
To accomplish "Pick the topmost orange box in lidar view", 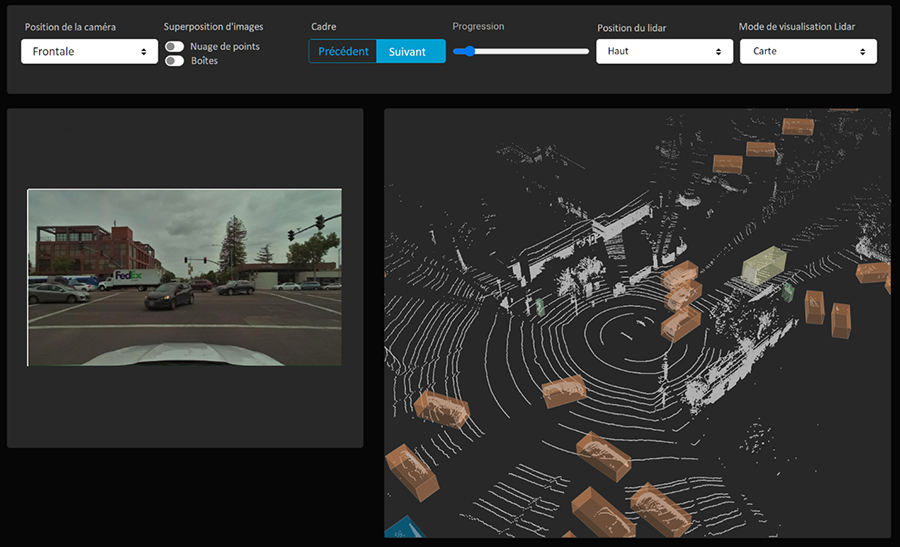I will pos(798,127).
